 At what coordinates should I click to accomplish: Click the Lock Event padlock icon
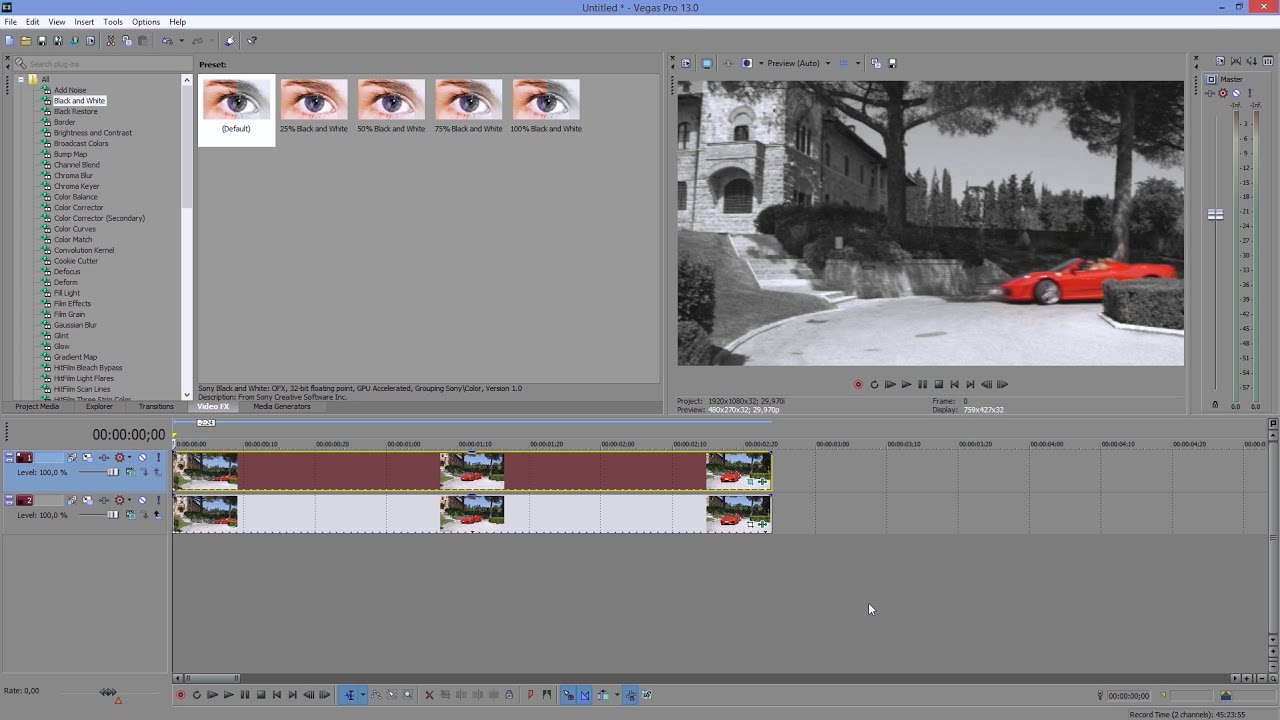coord(509,695)
